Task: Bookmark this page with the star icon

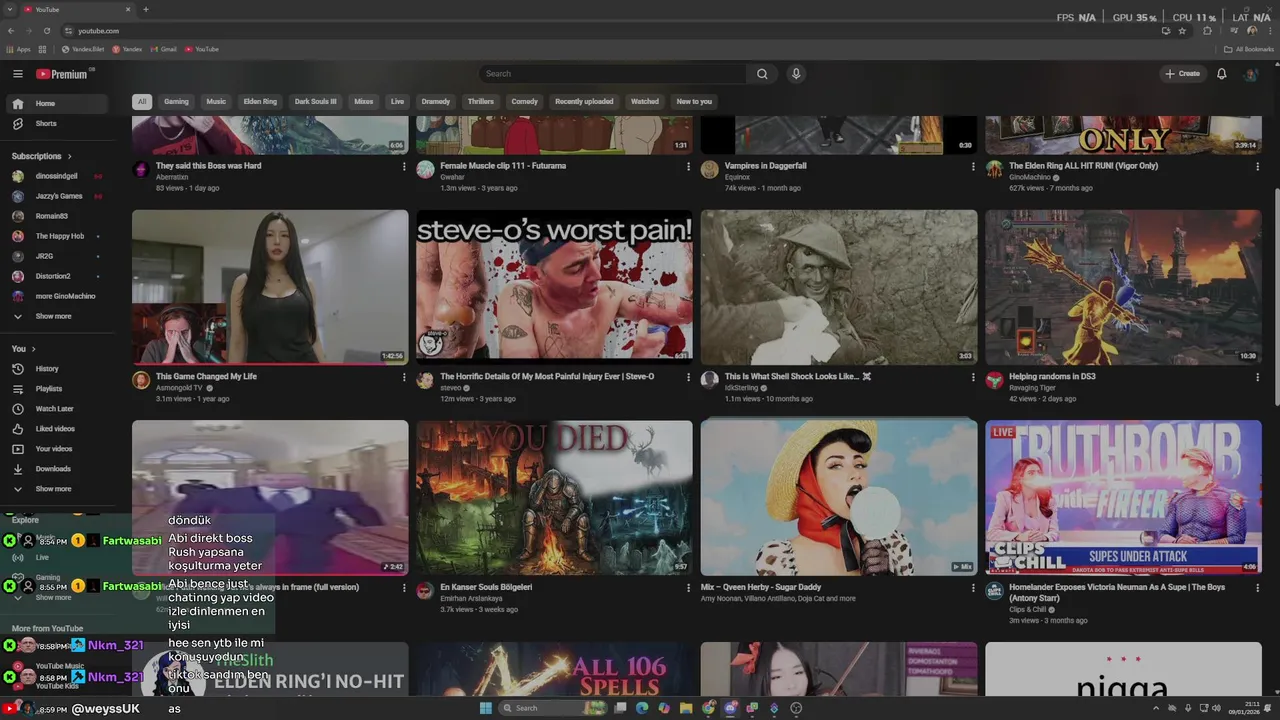Action: coord(1182,31)
